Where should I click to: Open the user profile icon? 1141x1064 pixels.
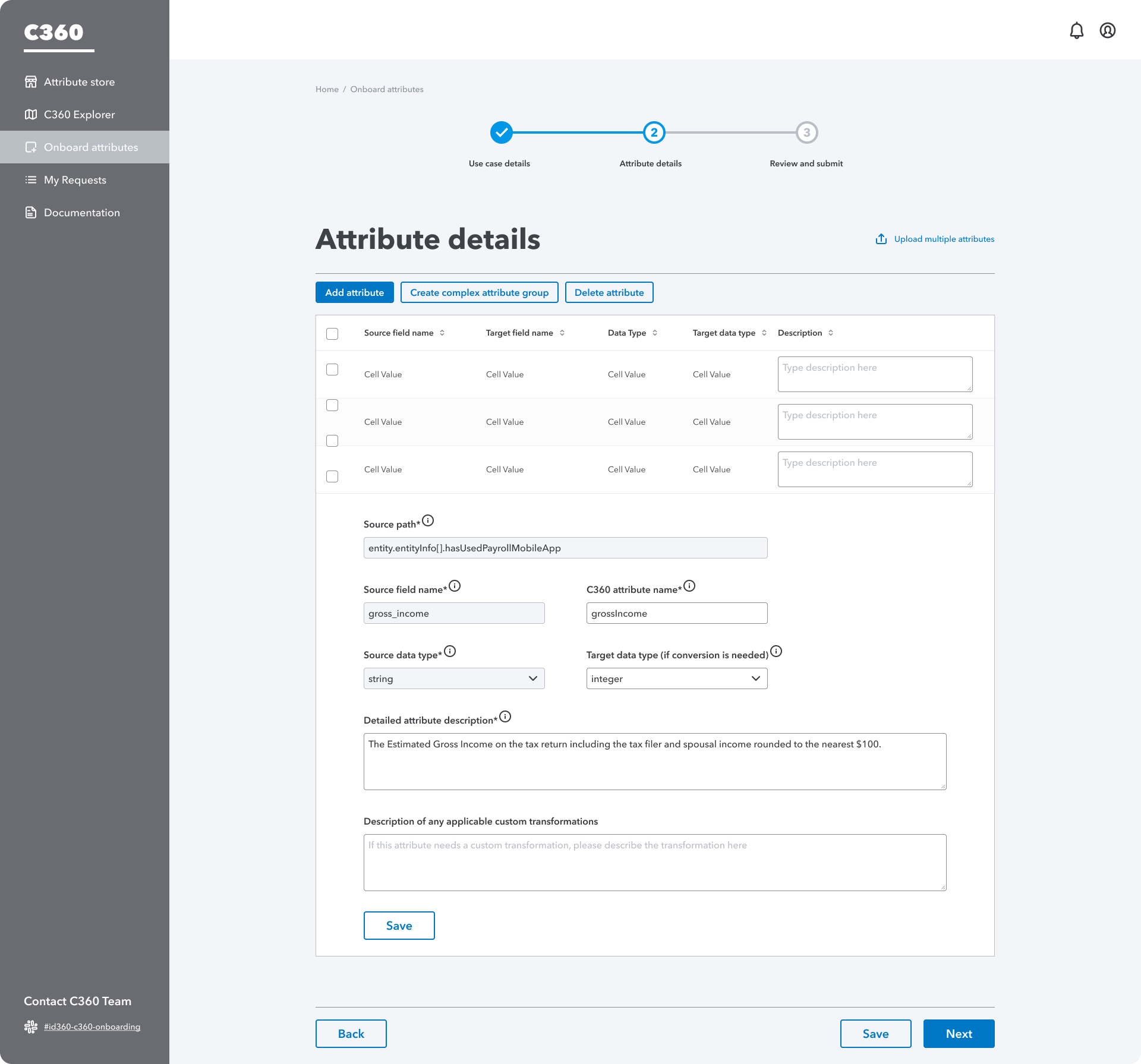(1107, 31)
